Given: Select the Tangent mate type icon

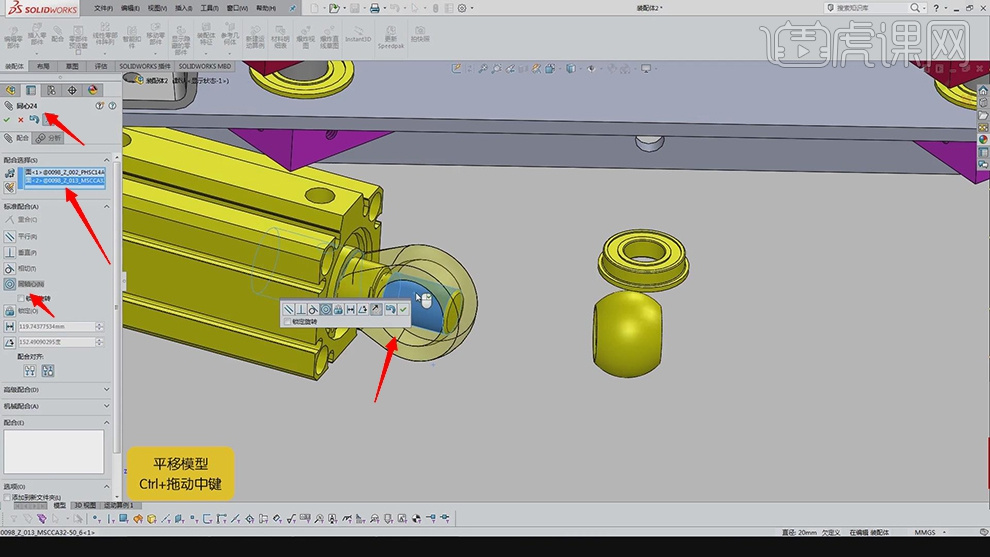Looking at the screenshot, I should 10,268.
